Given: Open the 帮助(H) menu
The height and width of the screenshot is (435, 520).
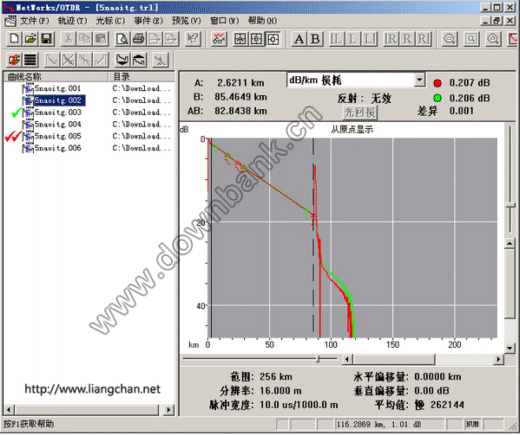Looking at the screenshot, I should (x=262, y=21).
